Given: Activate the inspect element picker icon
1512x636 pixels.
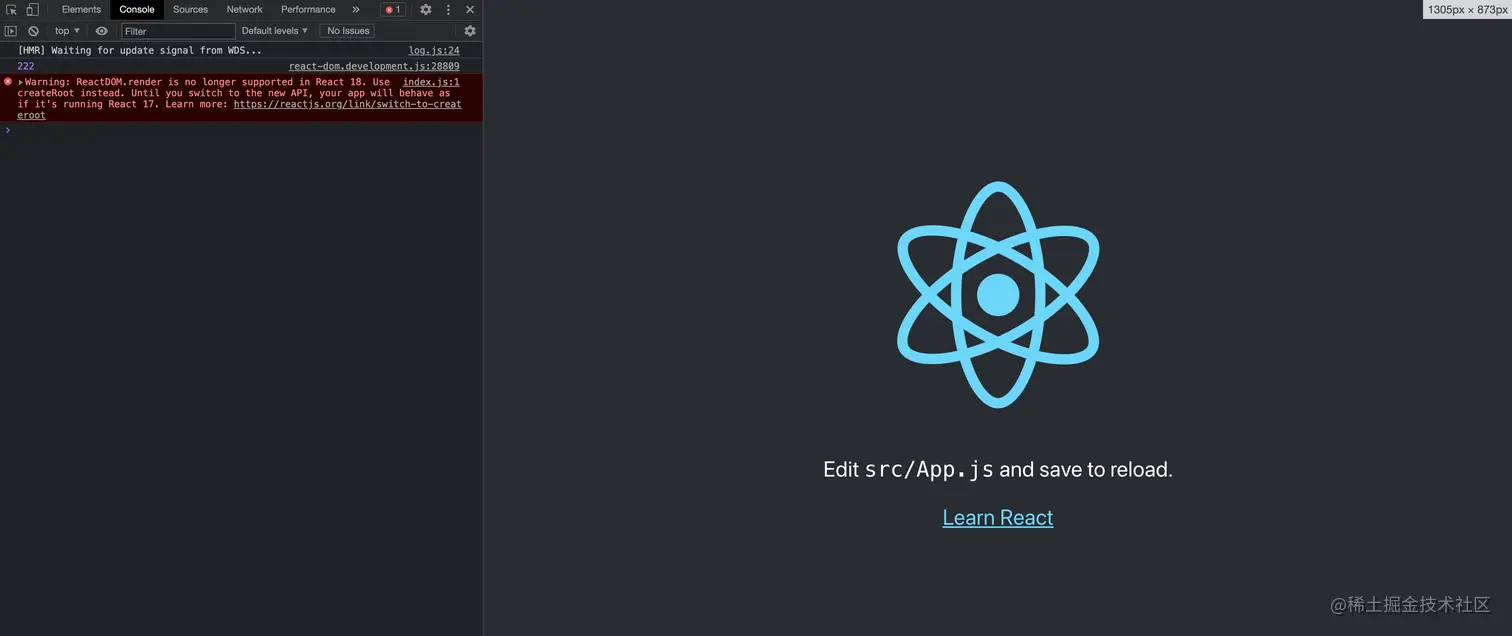Looking at the screenshot, I should (x=12, y=10).
